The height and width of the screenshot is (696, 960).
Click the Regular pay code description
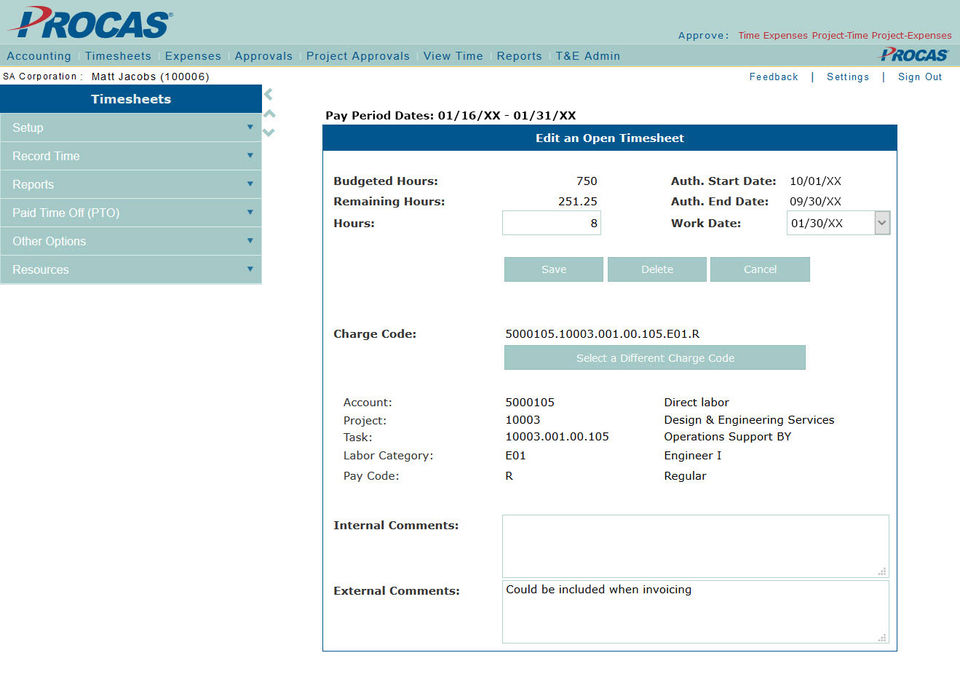(x=685, y=476)
